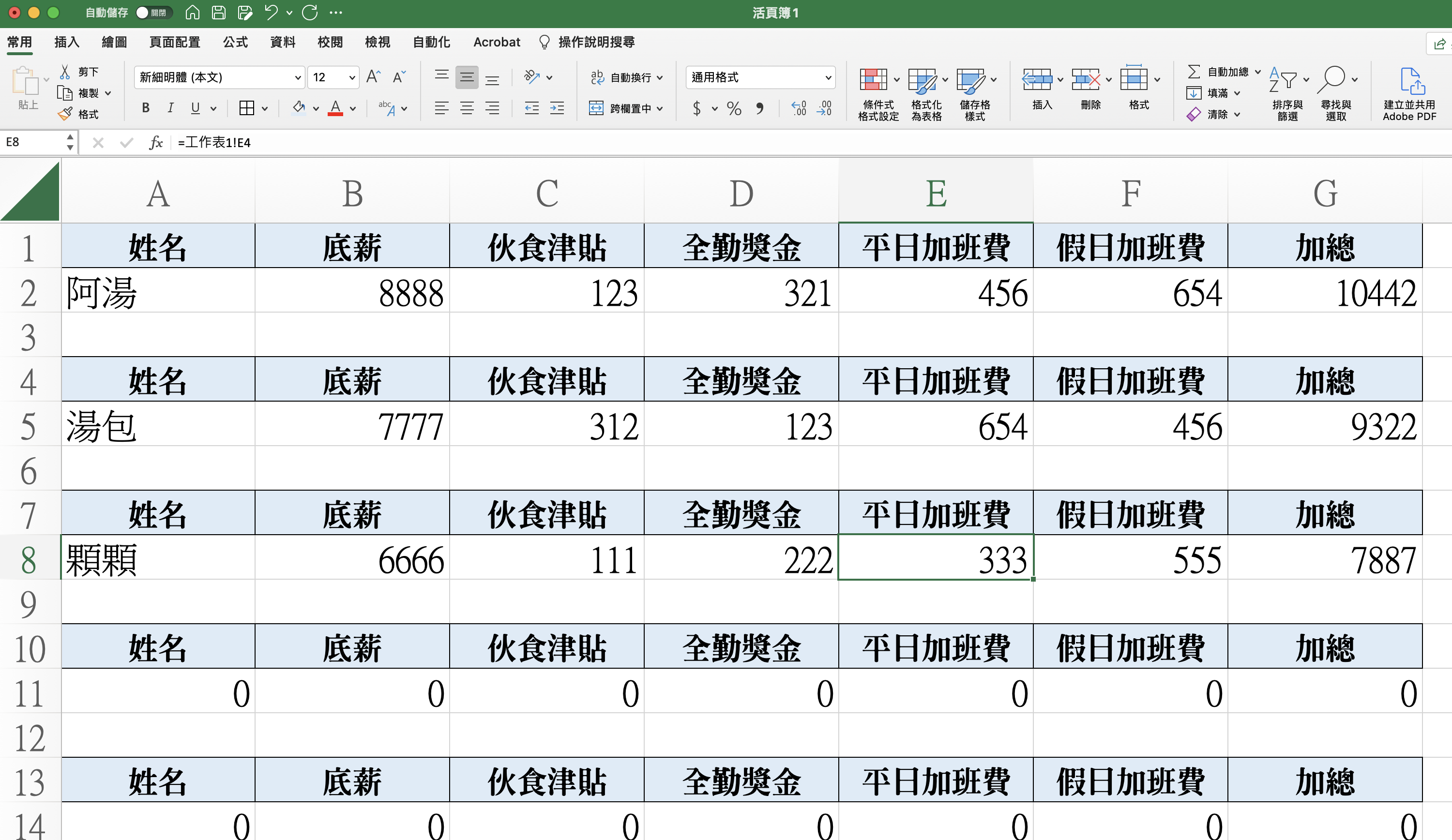Open the font name dropdown
The image size is (1452, 840).
pos(298,77)
